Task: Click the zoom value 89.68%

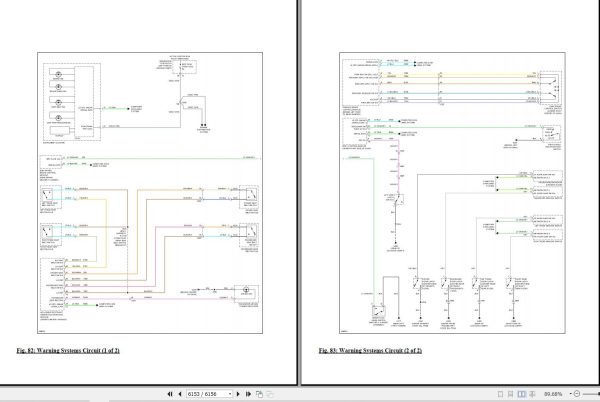Action: (x=553, y=394)
